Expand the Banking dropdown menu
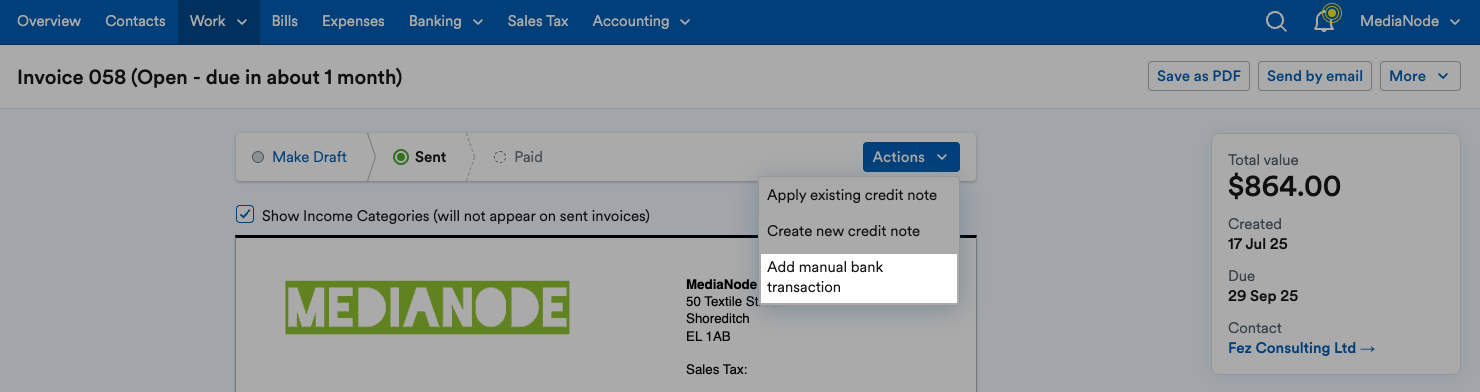The width and height of the screenshot is (1480, 392). (x=446, y=21)
